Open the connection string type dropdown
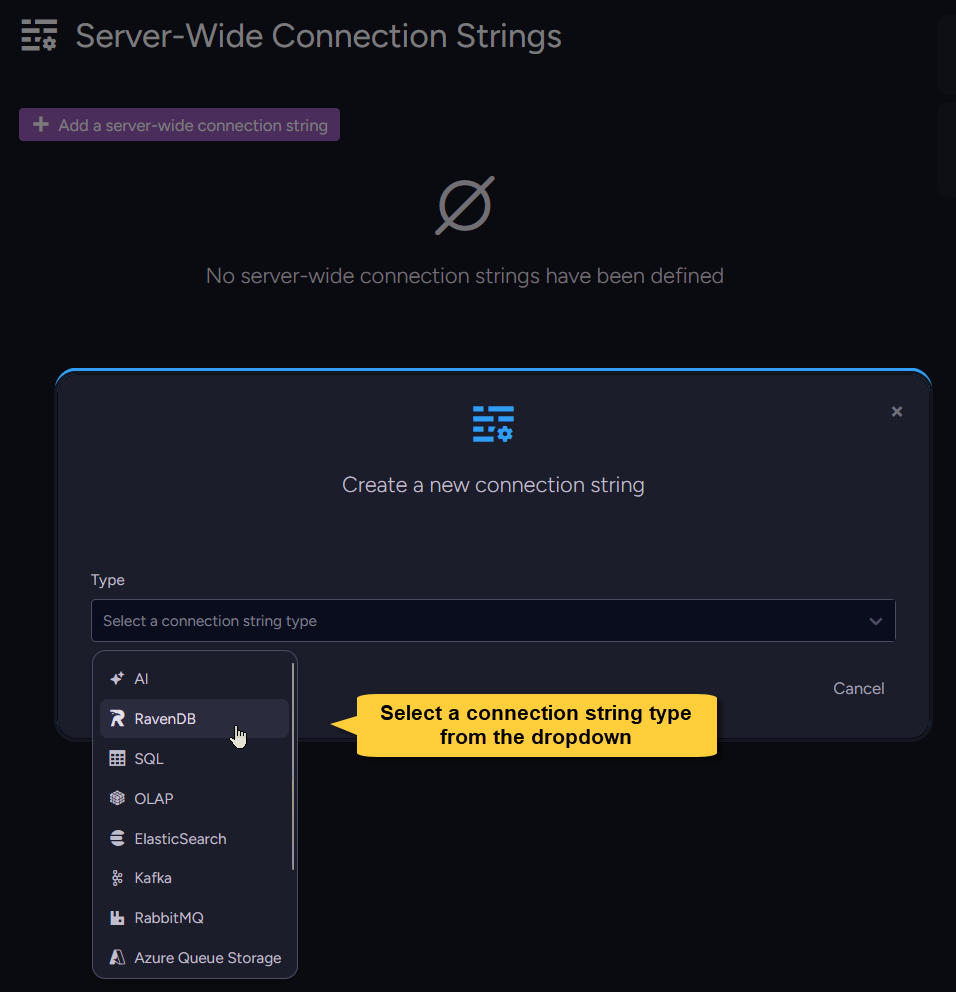 pos(493,621)
